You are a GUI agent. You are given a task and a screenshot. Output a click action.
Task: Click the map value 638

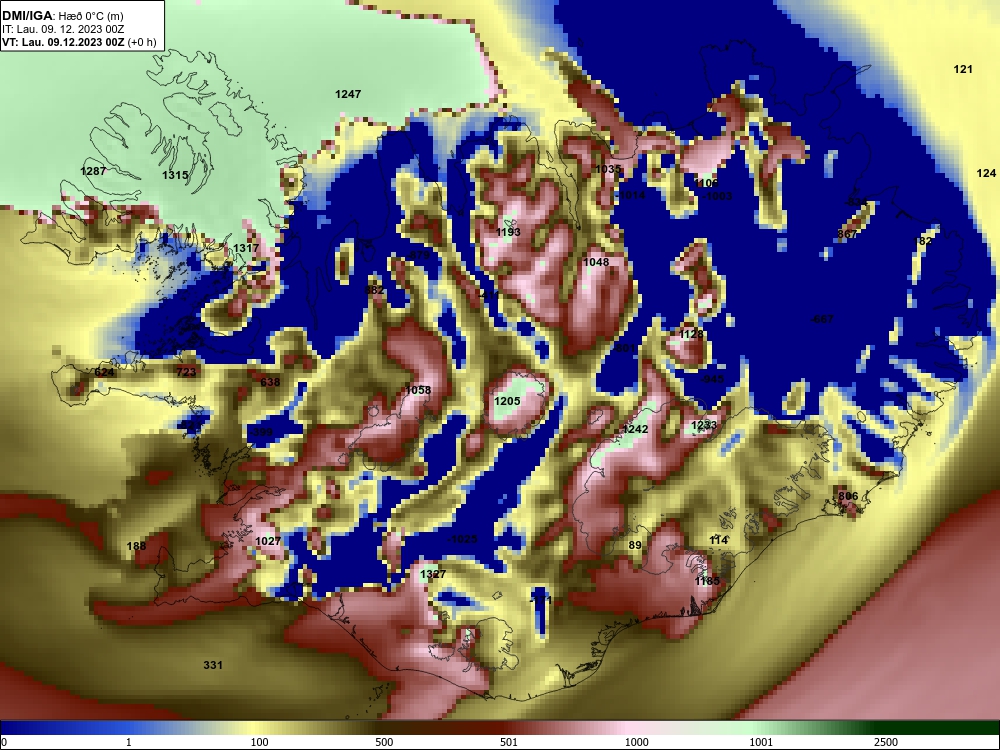(x=270, y=382)
